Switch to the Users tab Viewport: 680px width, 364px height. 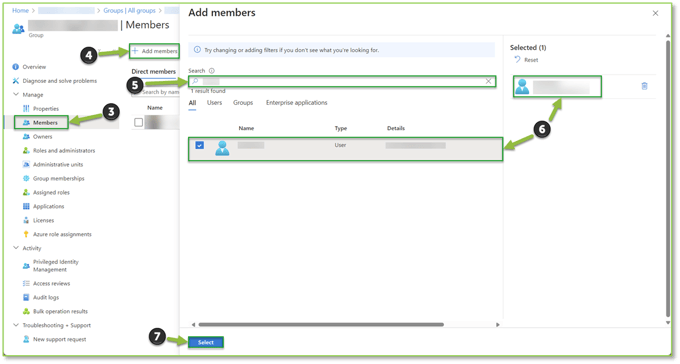pos(214,103)
